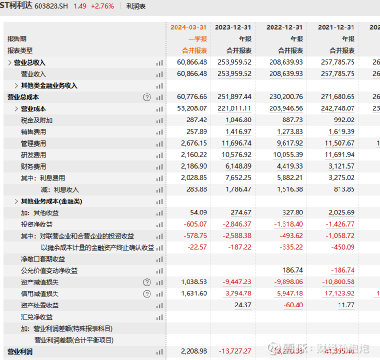Open chart icon for 加:其他收益 row
The height and width of the screenshot is (360, 380).
point(160,213)
